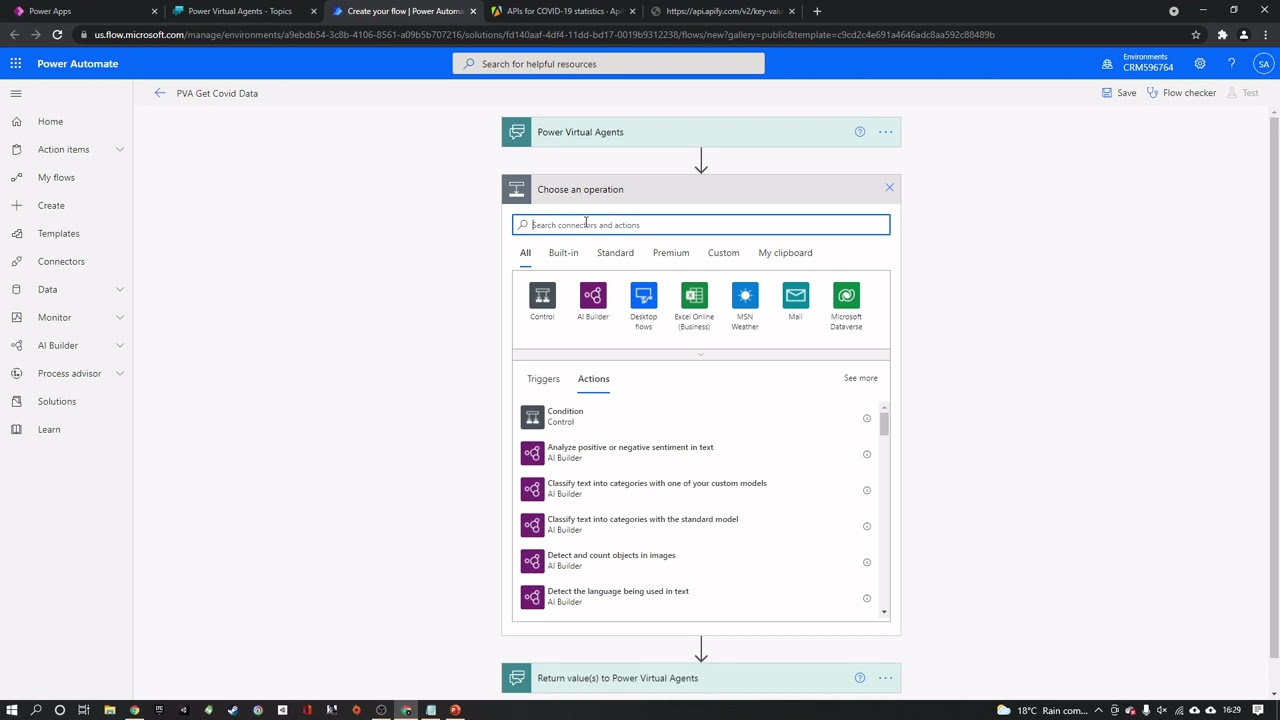Image resolution: width=1280 pixels, height=720 pixels.
Task: Select the Desktop flows connector
Action: (643, 296)
